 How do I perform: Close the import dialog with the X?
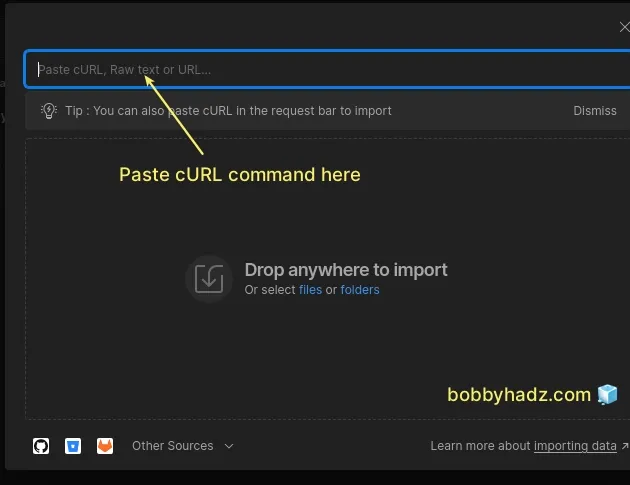click(624, 28)
